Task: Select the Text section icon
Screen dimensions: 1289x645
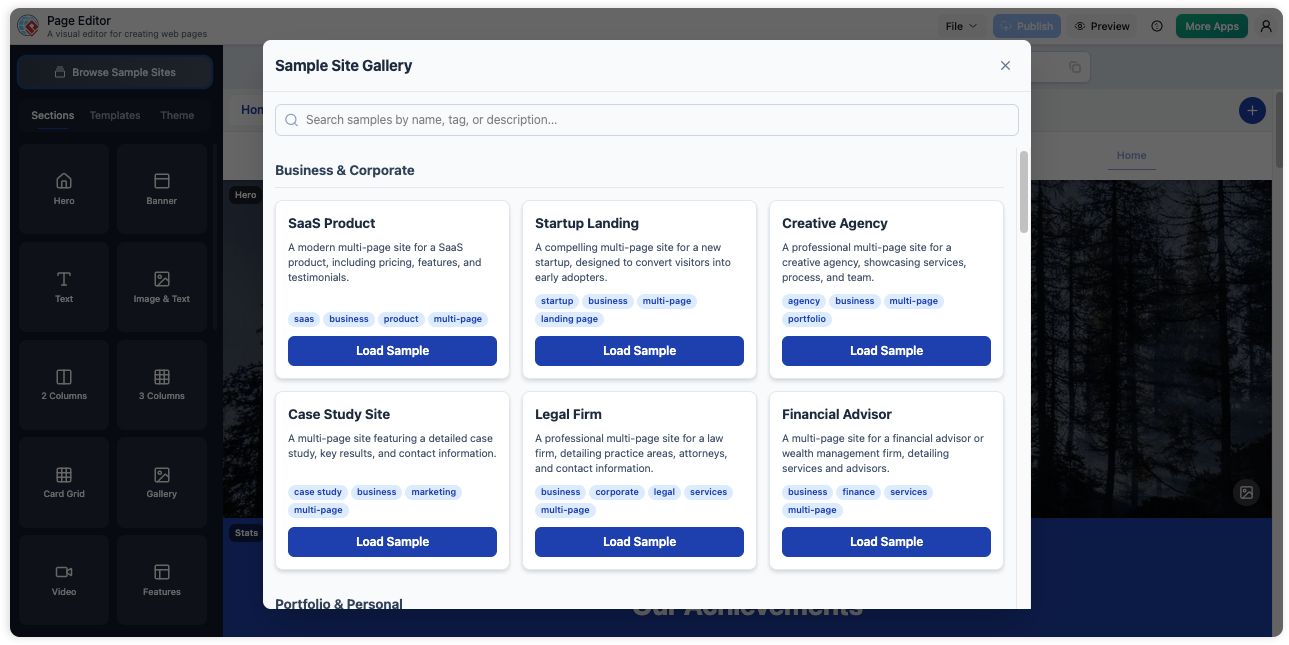Action: (63, 286)
